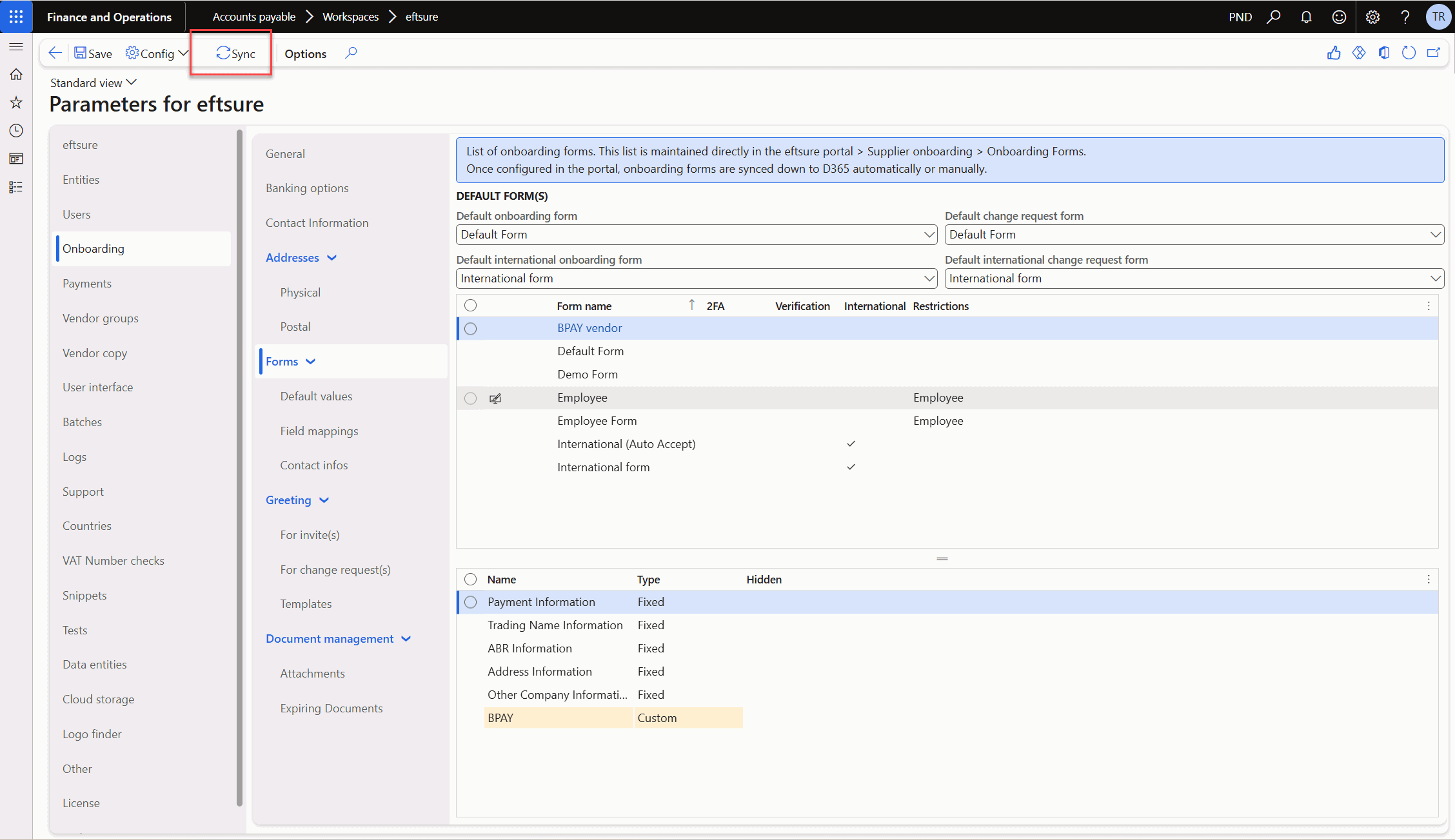Open the Config dropdown menu
1455x840 pixels.
click(157, 54)
